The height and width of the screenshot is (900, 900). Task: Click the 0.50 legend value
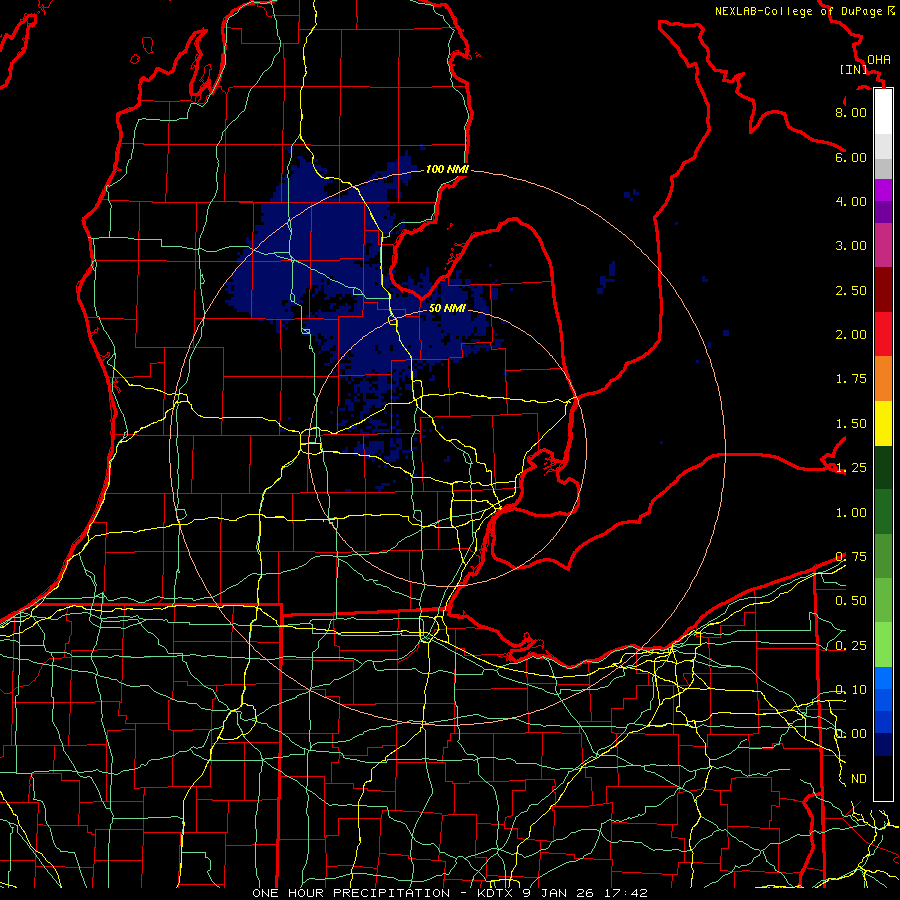point(851,601)
